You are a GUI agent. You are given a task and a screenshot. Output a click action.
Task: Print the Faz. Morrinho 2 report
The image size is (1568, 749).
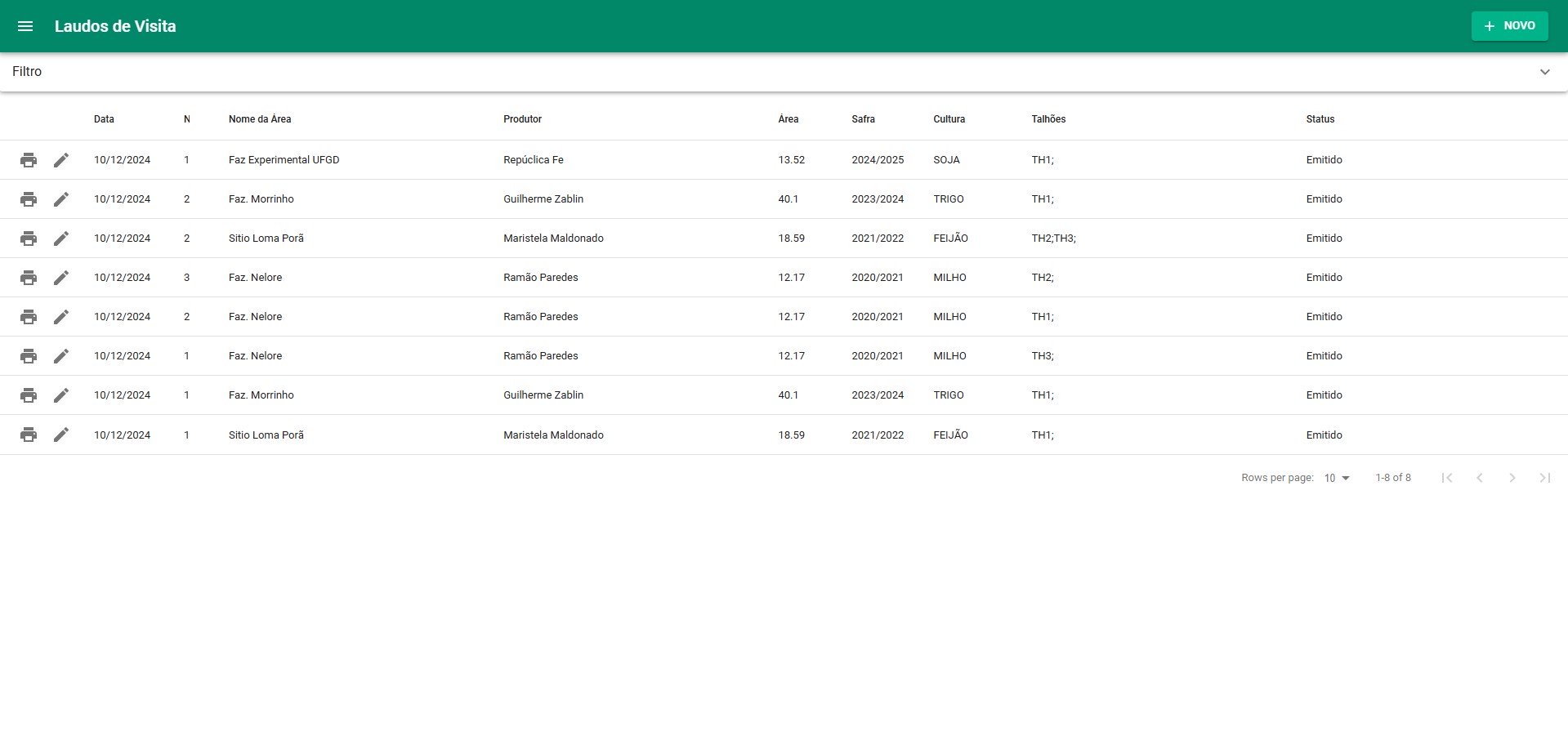pyautogui.click(x=29, y=199)
